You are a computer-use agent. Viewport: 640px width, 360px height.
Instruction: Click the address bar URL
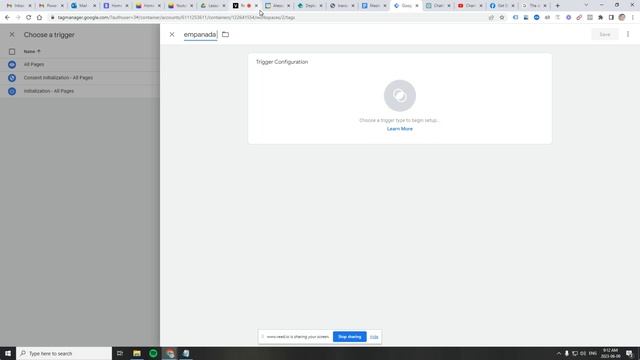[x=176, y=18]
